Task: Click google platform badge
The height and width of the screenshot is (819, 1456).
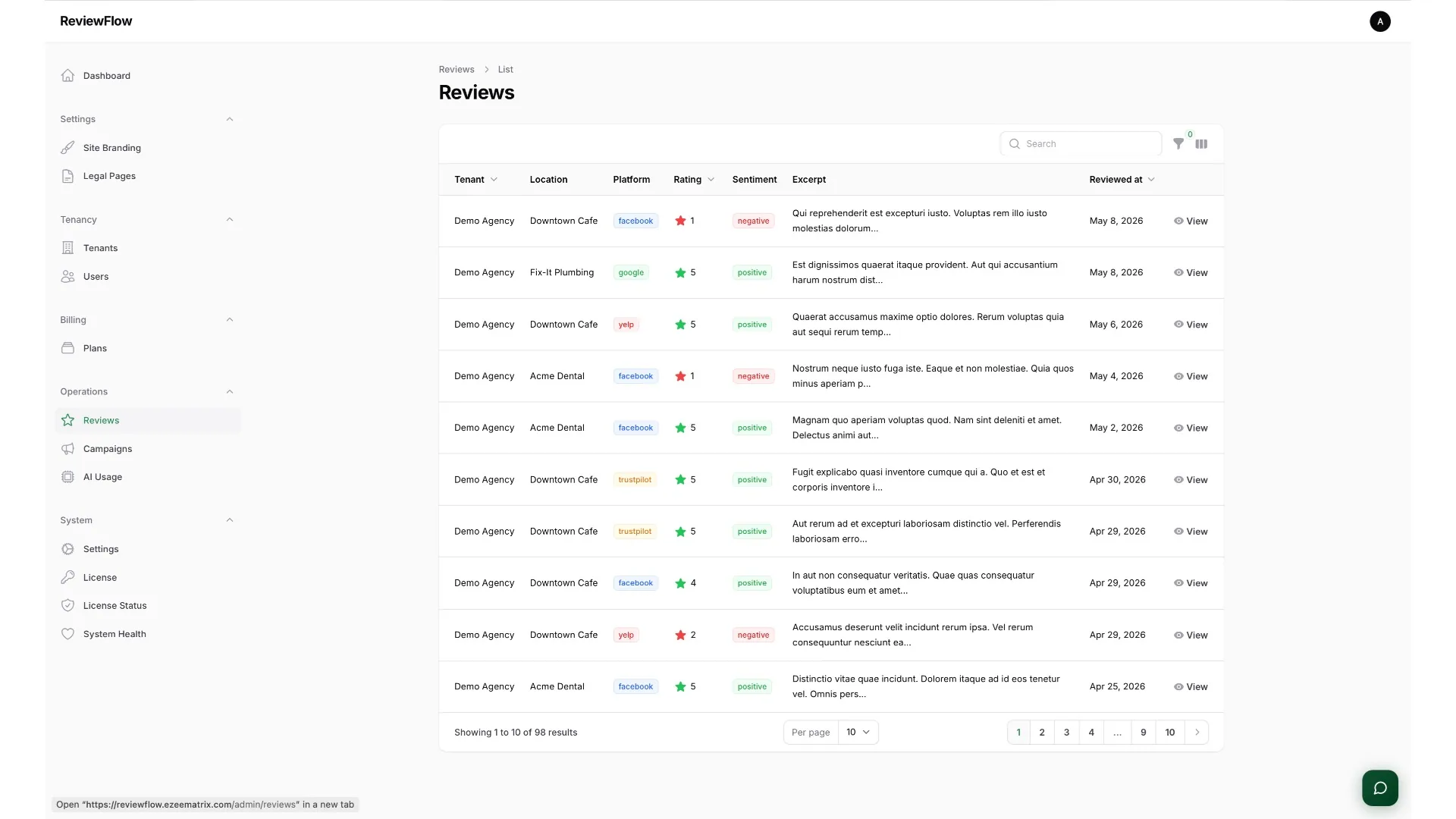Action: pos(631,273)
